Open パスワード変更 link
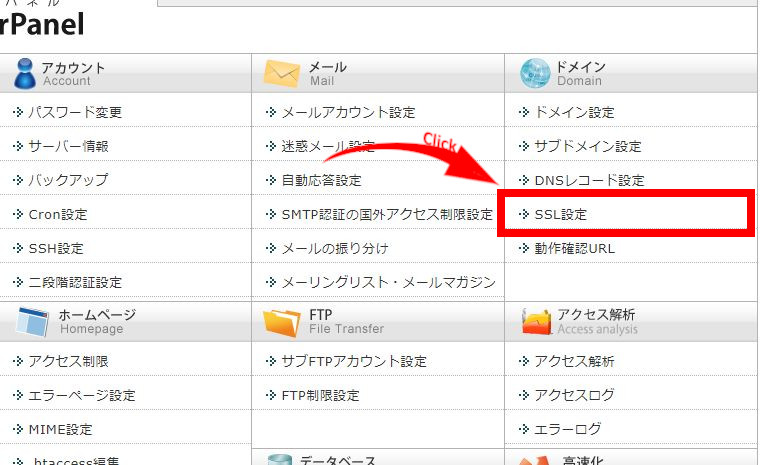Viewport: 764px width, 465px height. (75, 112)
